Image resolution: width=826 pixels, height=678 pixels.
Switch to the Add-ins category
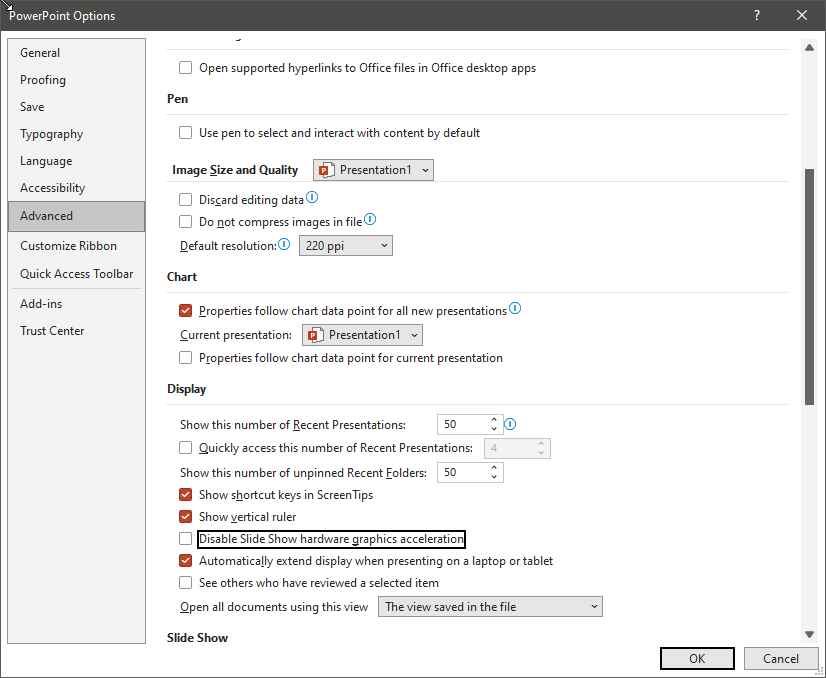click(76, 303)
